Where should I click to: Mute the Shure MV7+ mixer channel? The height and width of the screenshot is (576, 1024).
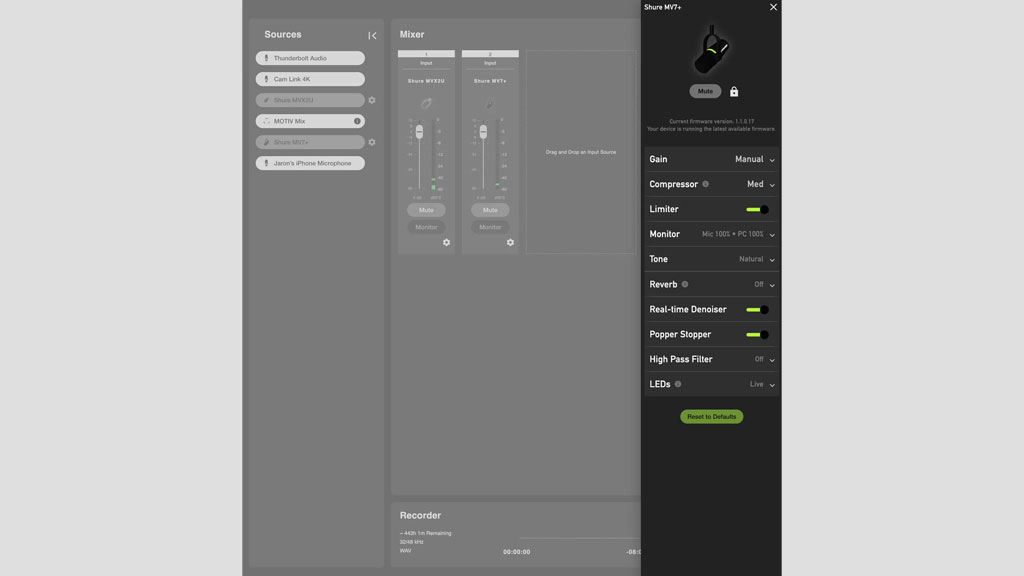490,210
